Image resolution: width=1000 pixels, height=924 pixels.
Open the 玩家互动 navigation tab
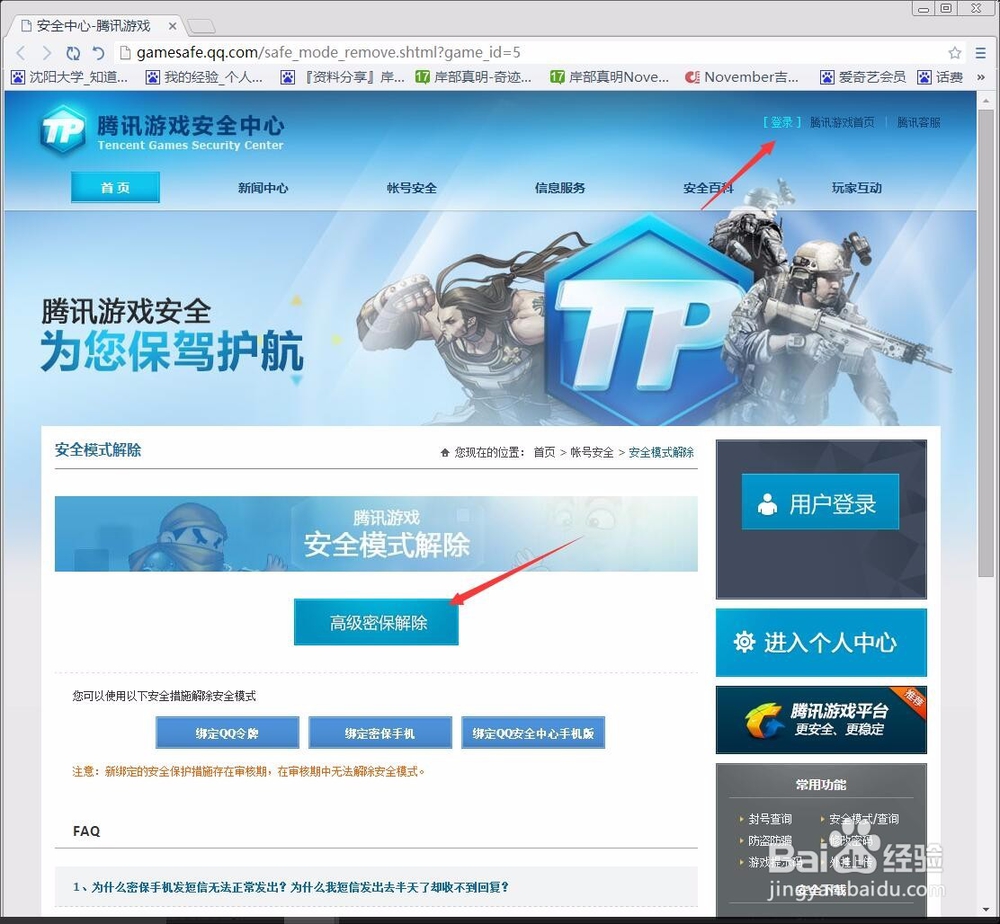pyautogui.click(x=857, y=188)
